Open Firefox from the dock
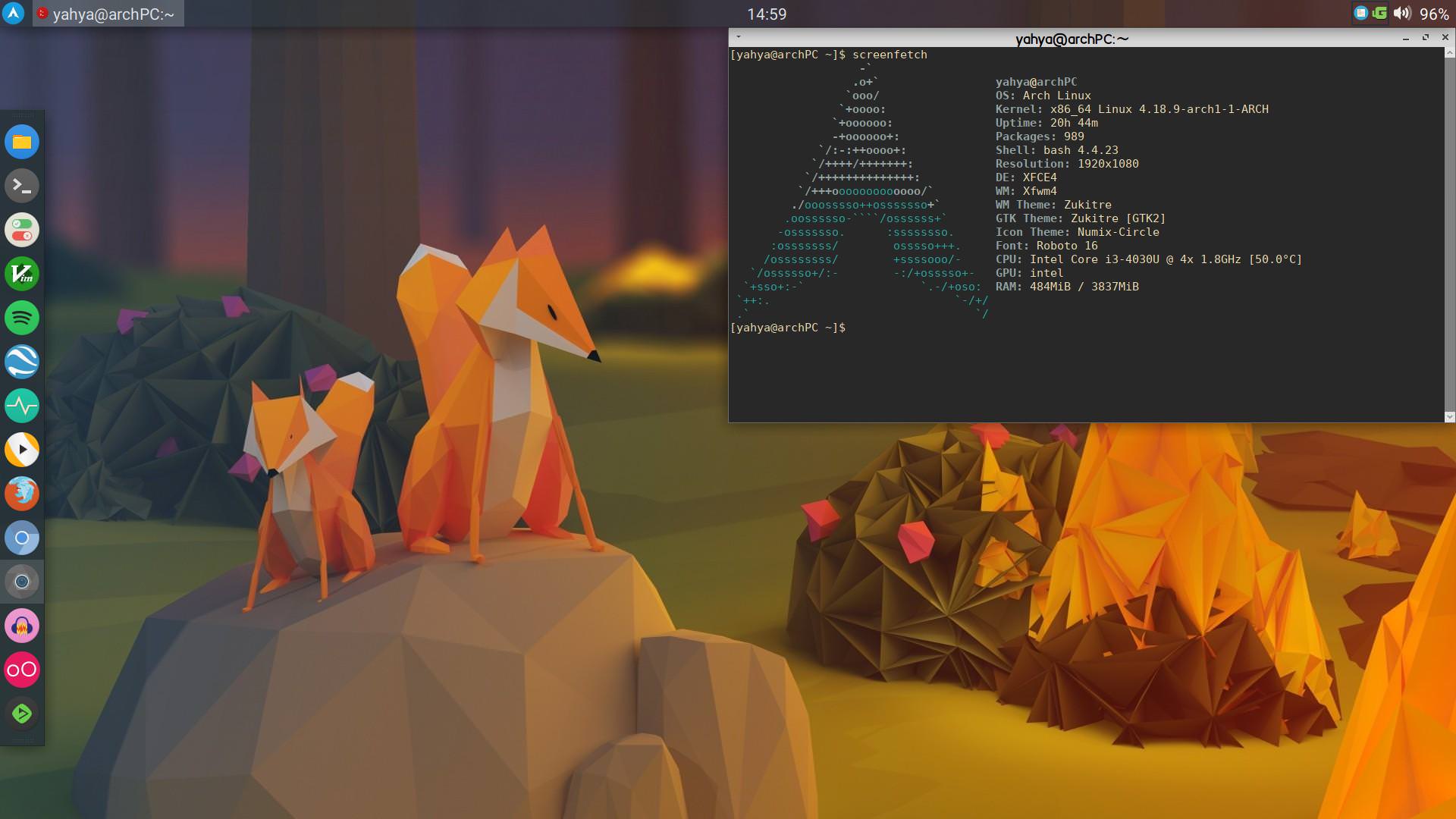 (x=22, y=494)
